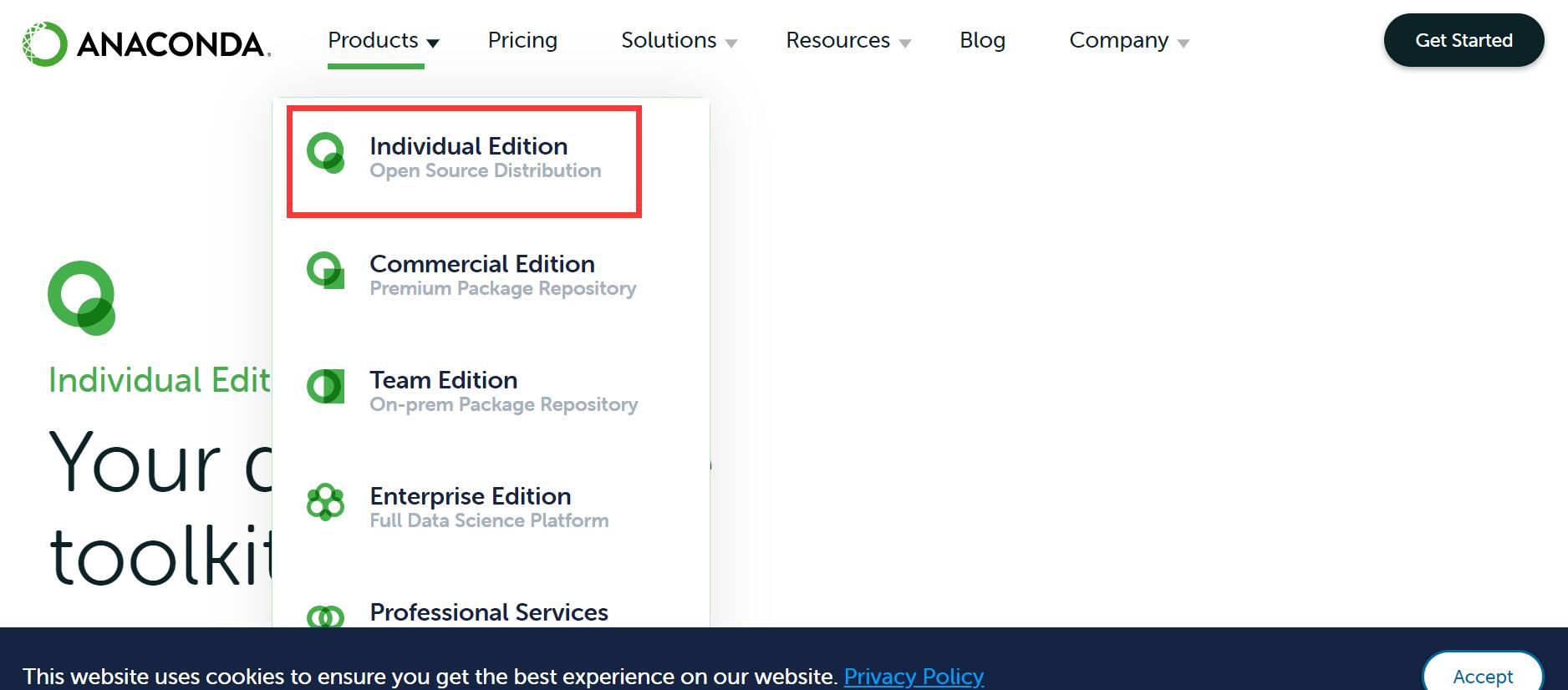Viewport: 1568px width, 690px height.
Task: Open the Blog page
Action: [982, 40]
